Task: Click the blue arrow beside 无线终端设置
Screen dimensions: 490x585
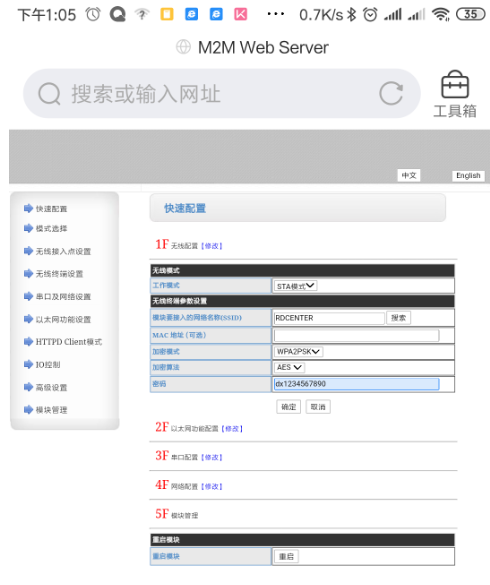Action: coord(28,274)
